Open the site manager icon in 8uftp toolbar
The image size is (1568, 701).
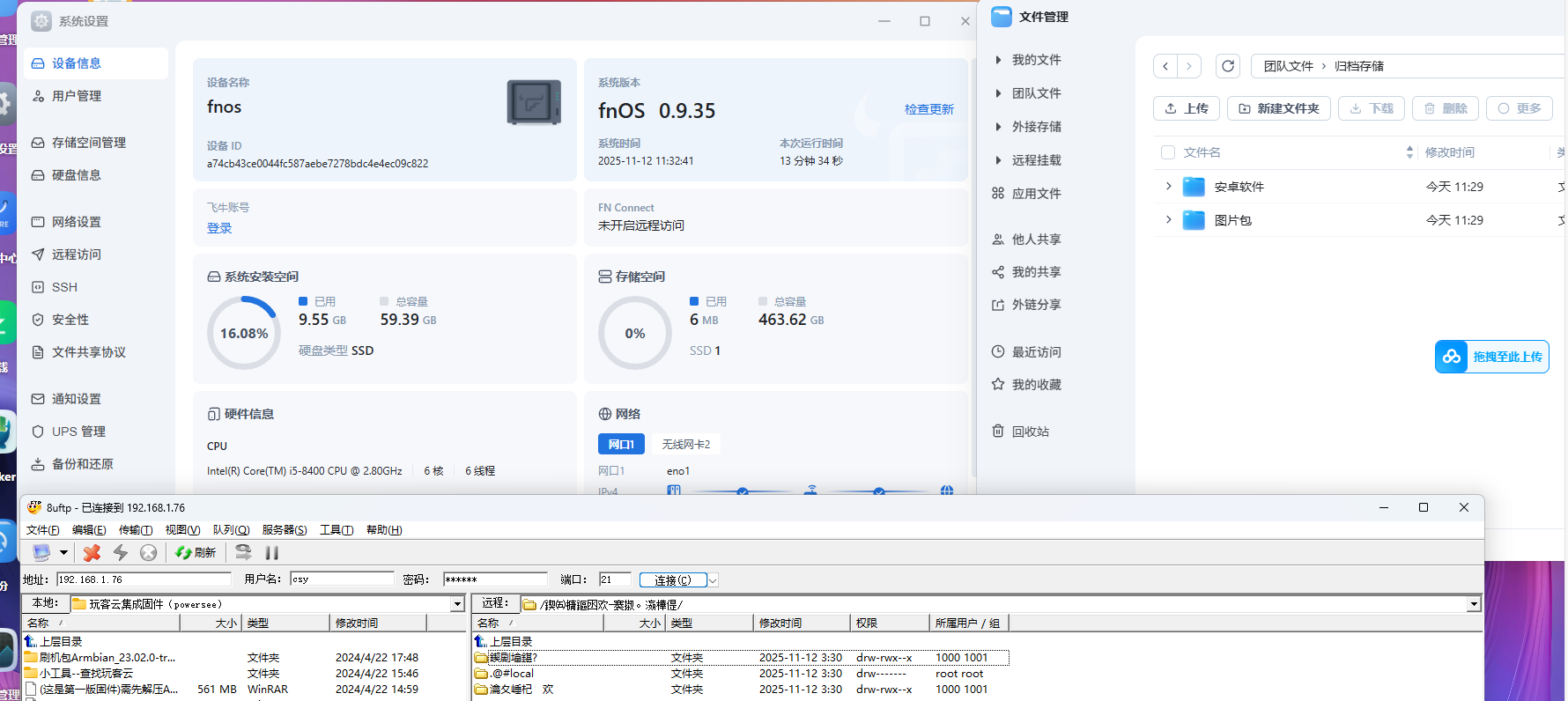pyautogui.click(x=41, y=552)
